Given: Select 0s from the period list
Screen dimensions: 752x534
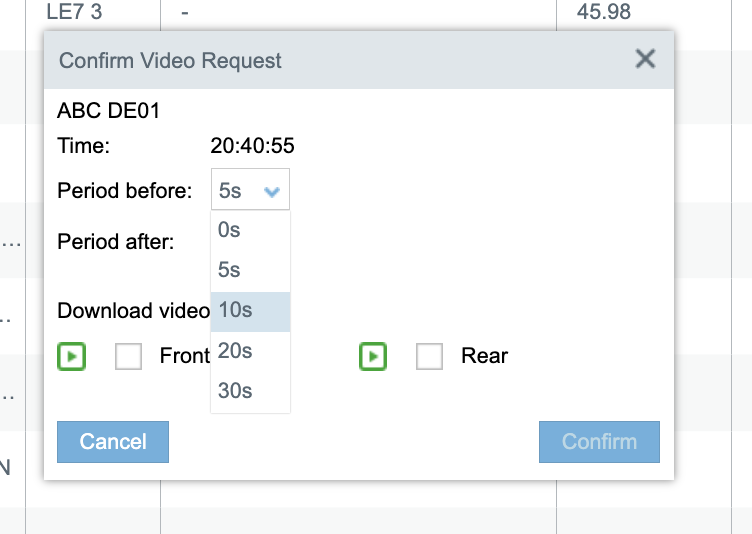Looking at the screenshot, I should (230, 230).
